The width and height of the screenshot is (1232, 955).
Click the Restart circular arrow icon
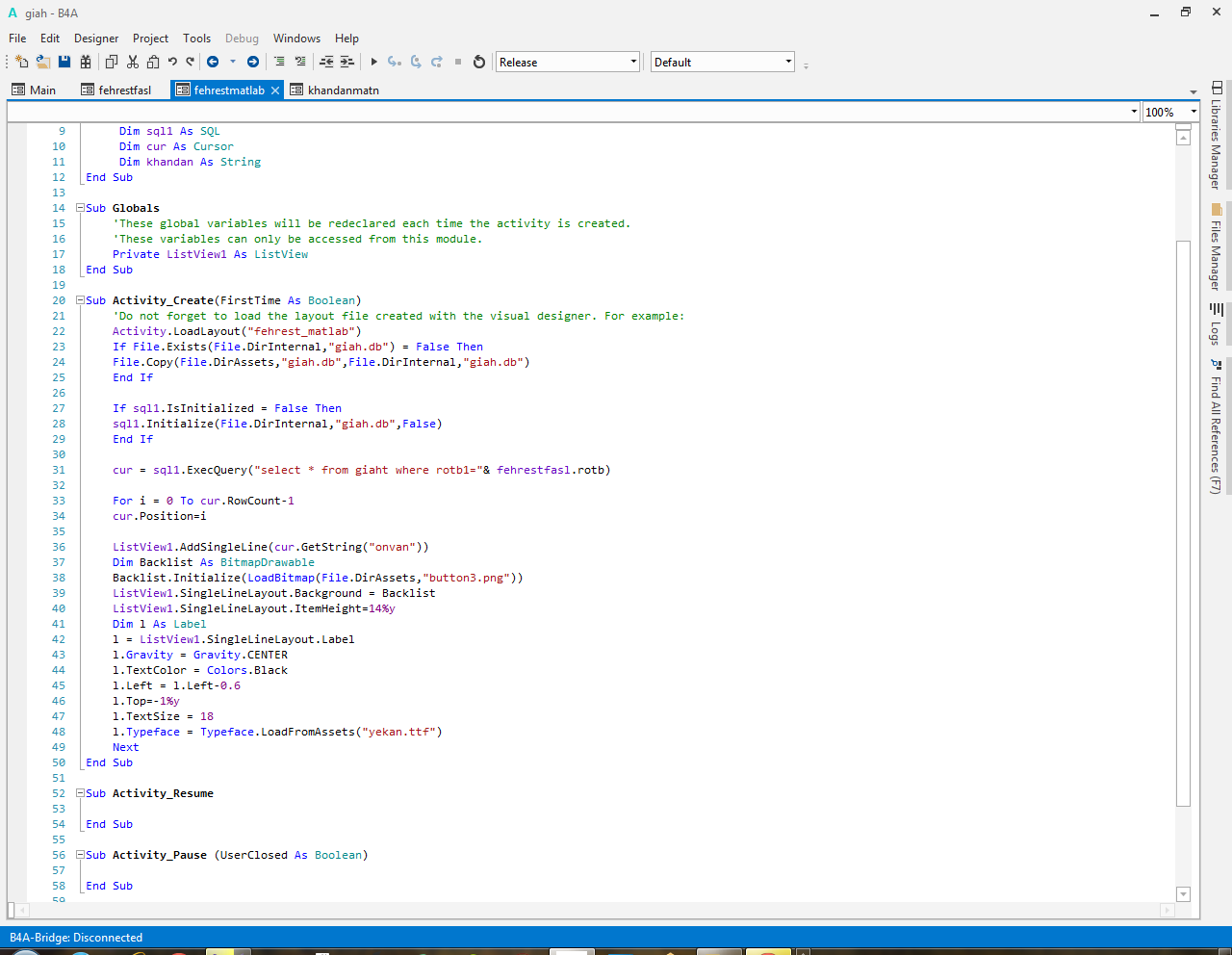click(479, 62)
